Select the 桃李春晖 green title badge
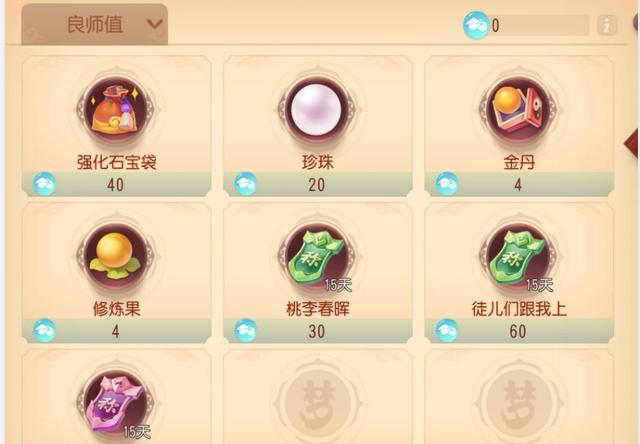Image resolution: width=640 pixels, height=444 pixels. (x=317, y=256)
